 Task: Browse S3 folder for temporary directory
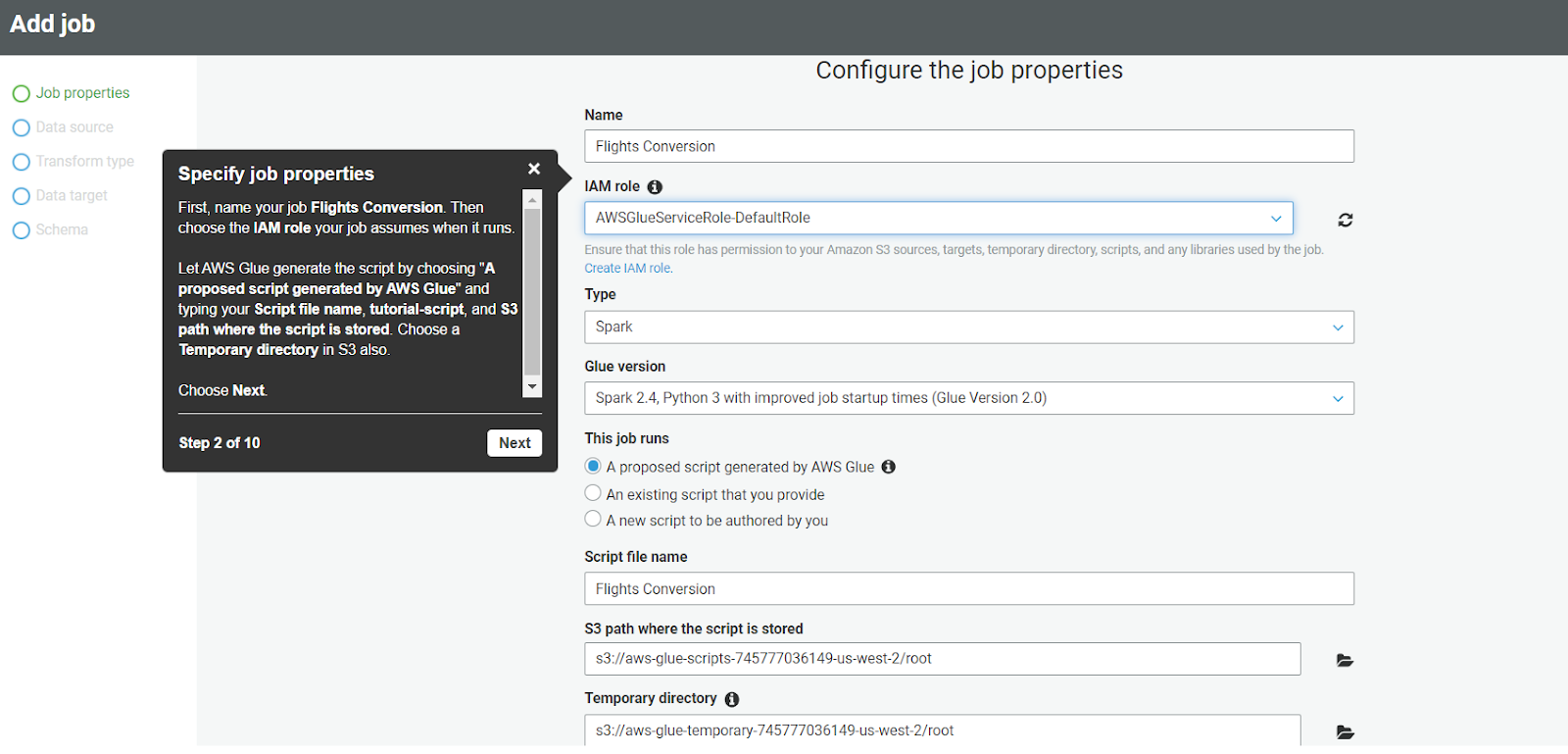coord(1345,731)
